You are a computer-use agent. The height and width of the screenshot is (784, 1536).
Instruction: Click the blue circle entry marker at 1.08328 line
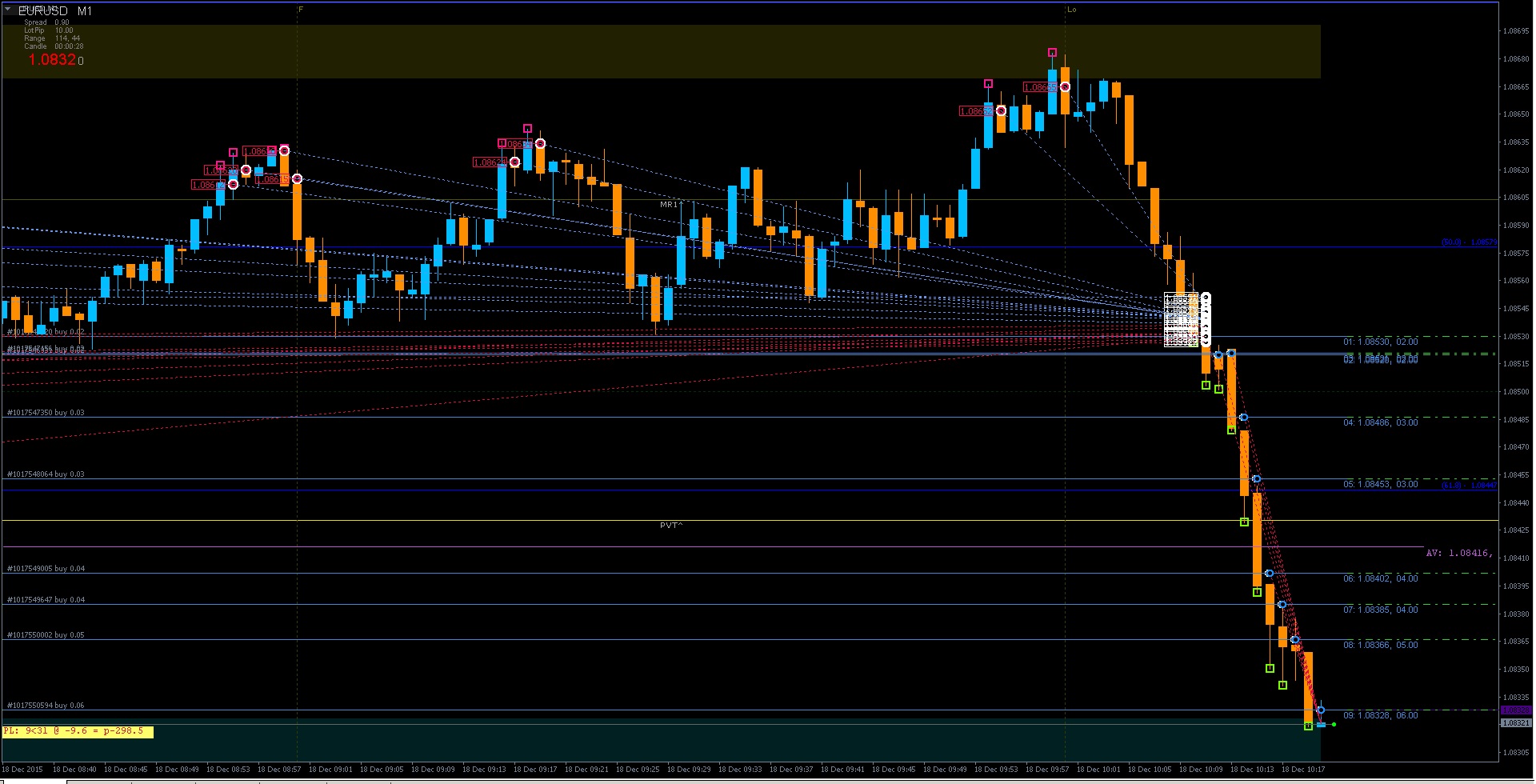pyautogui.click(x=1321, y=710)
